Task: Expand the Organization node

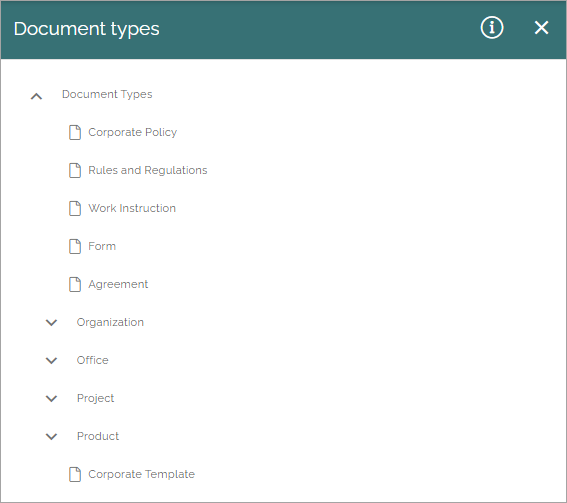Action: click(x=51, y=322)
